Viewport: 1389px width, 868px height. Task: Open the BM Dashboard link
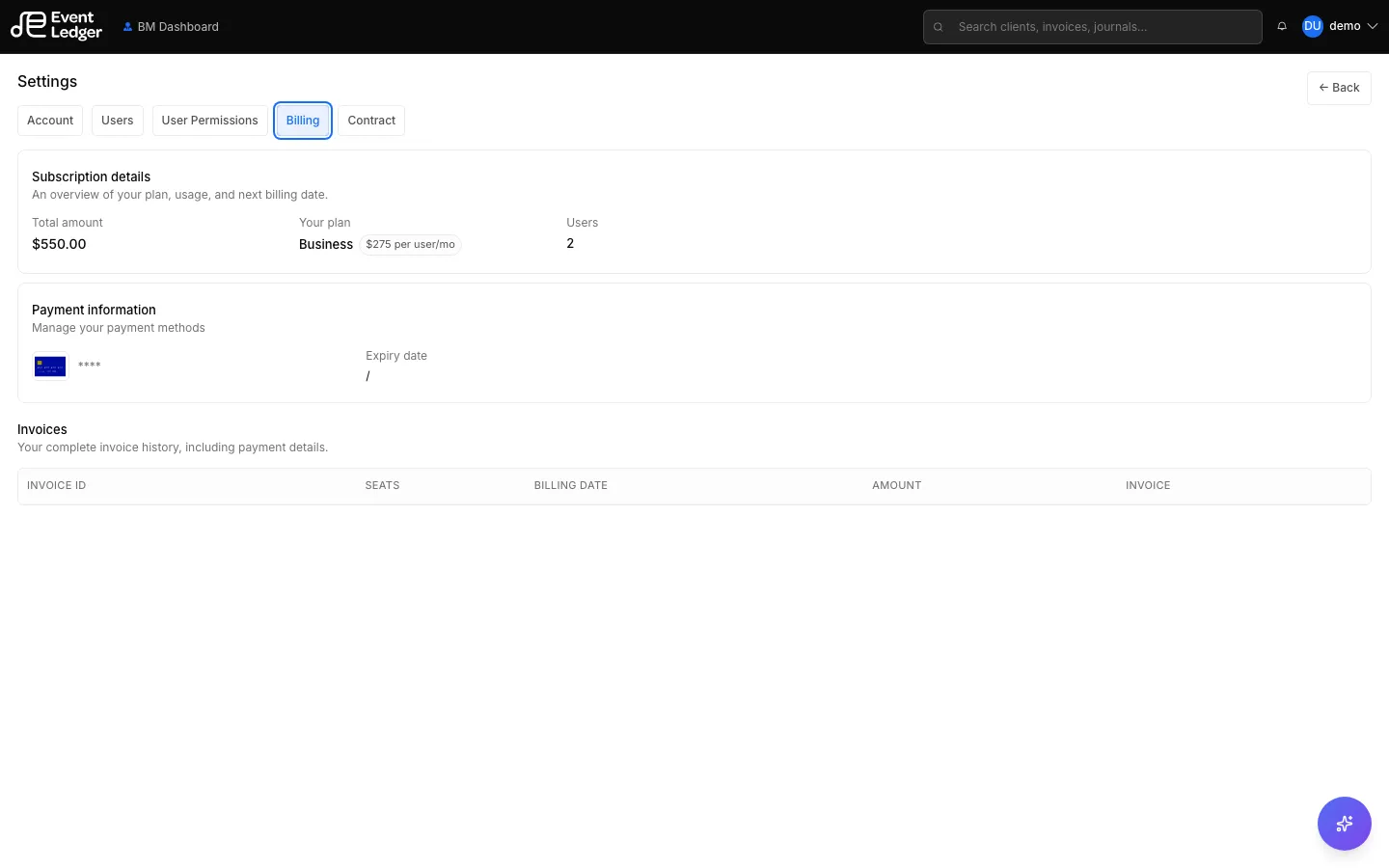[171, 27]
